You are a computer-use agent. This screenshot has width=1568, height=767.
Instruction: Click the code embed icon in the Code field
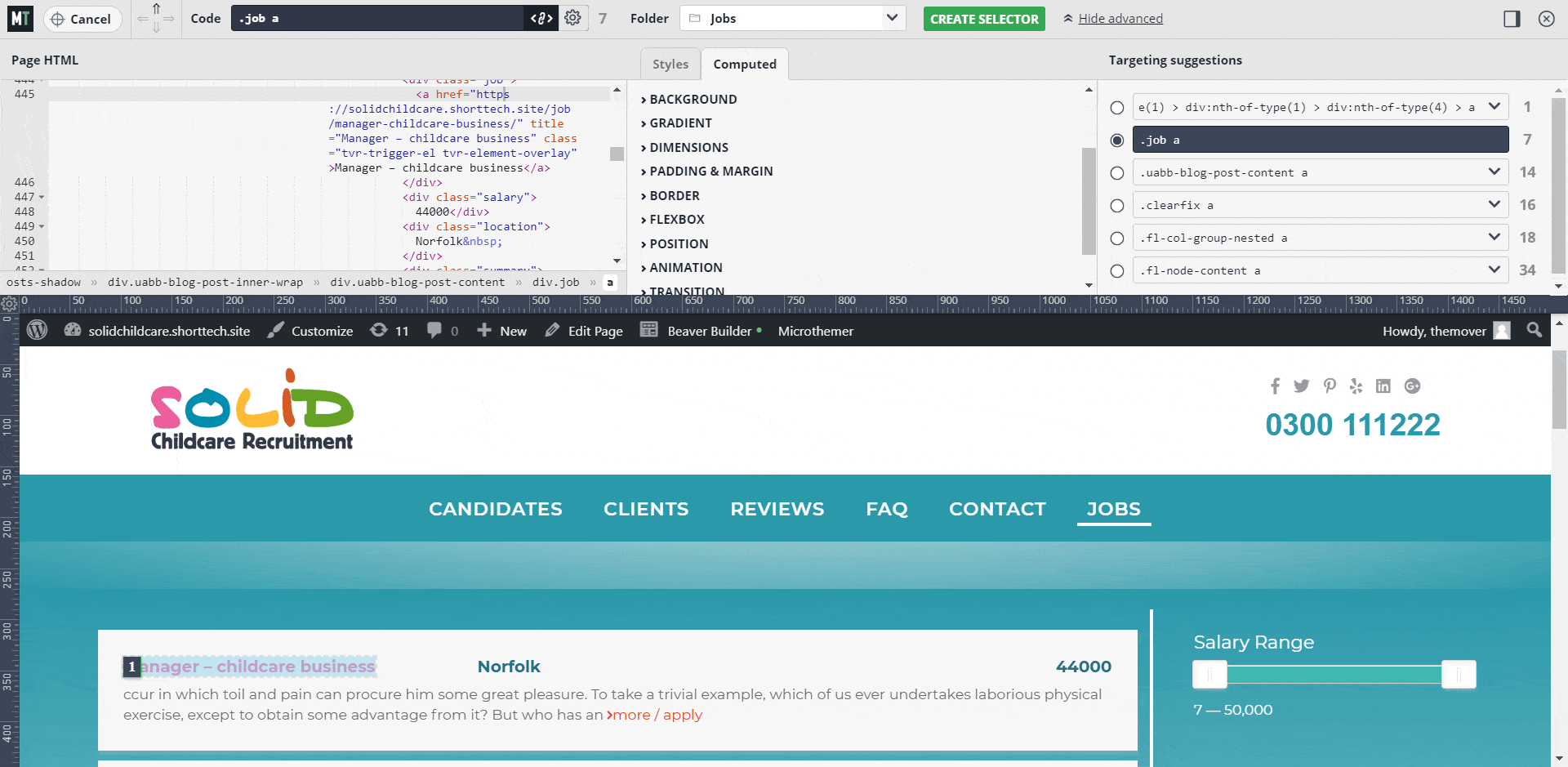click(541, 18)
